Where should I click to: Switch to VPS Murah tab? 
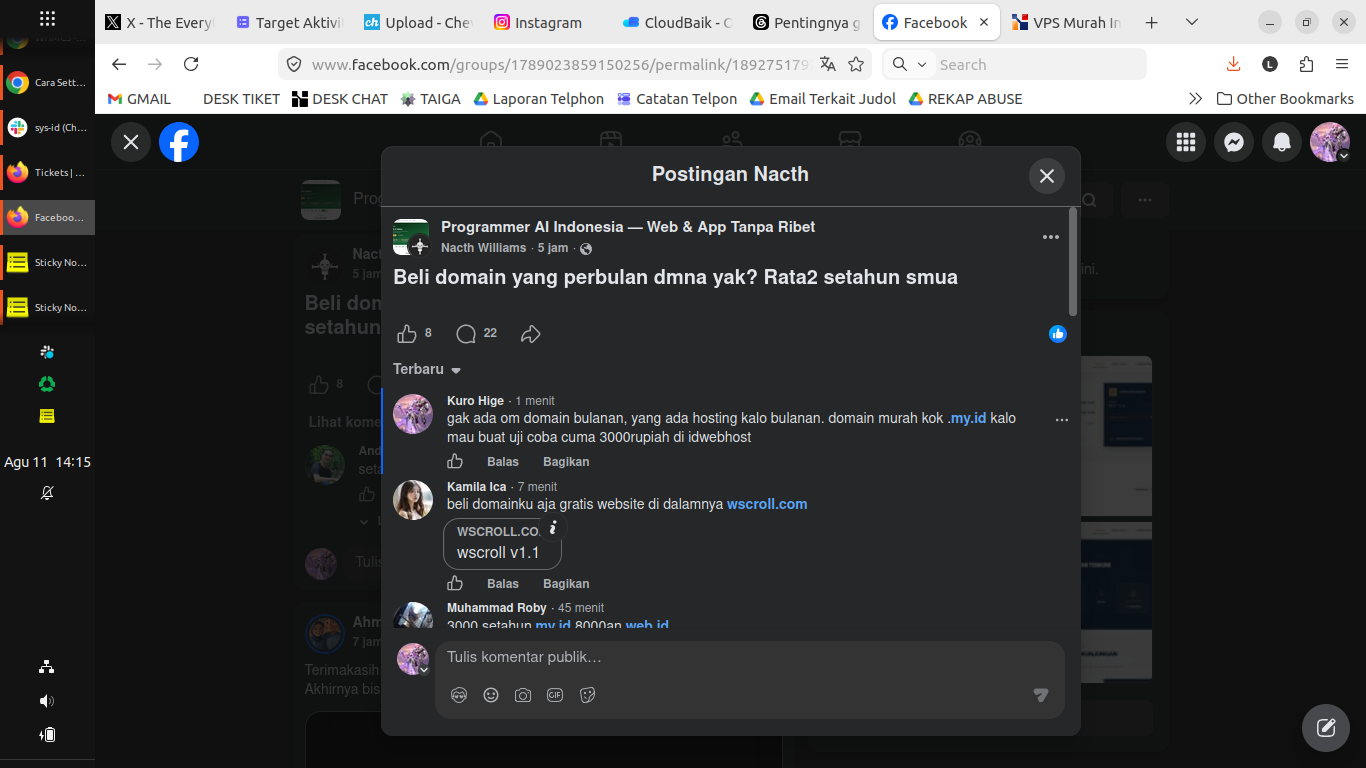[x=1066, y=22]
